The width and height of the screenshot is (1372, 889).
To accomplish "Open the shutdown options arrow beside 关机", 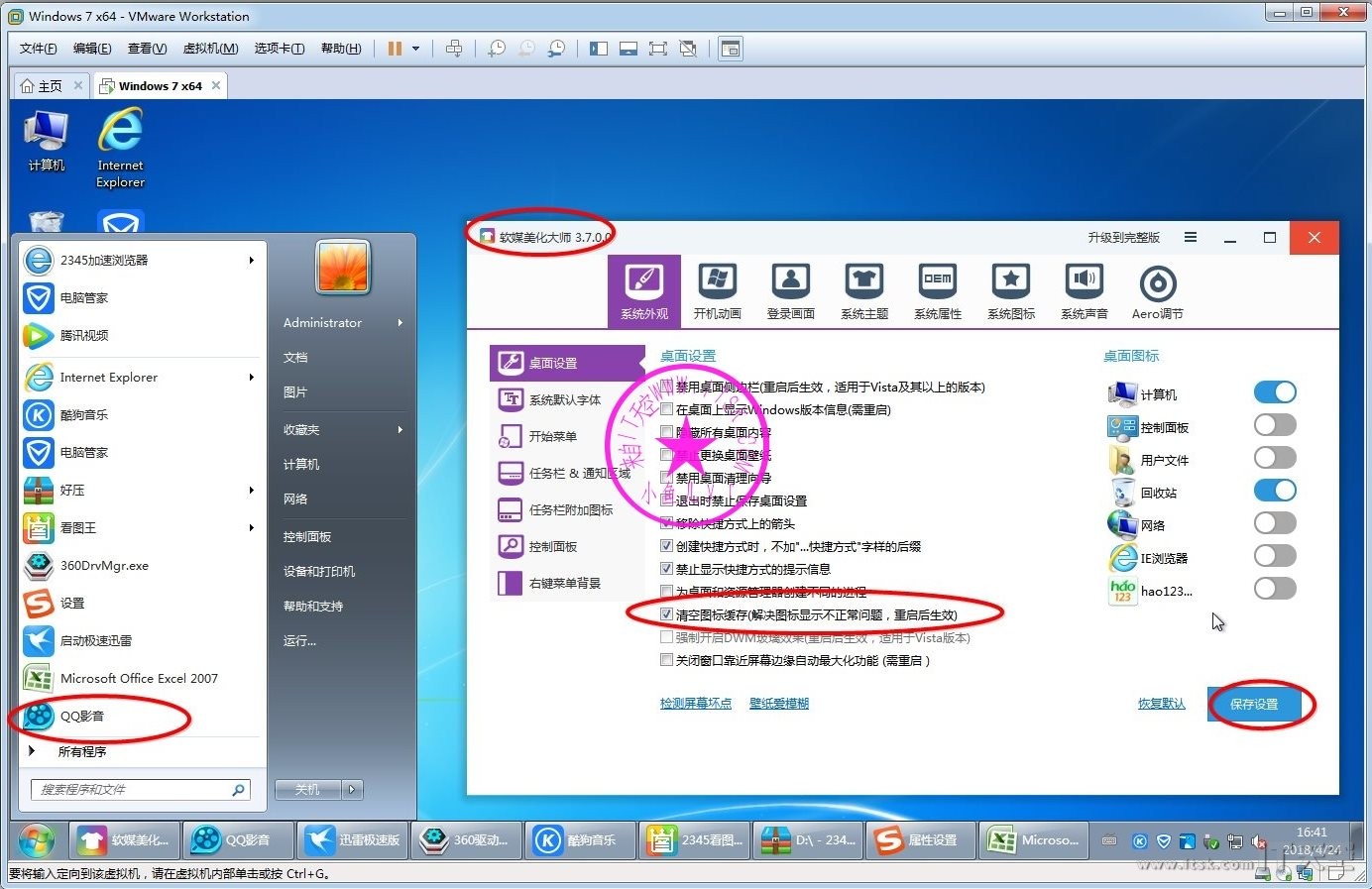I will pyautogui.click(x=352, y=790).
